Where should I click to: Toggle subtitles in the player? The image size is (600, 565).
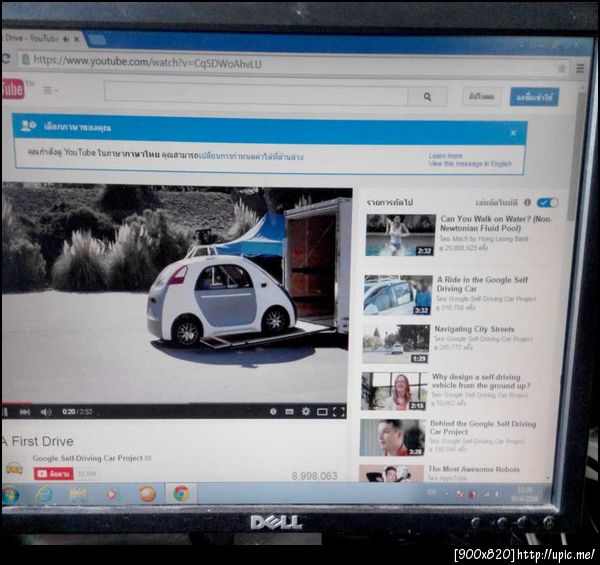tap(289, 412)
